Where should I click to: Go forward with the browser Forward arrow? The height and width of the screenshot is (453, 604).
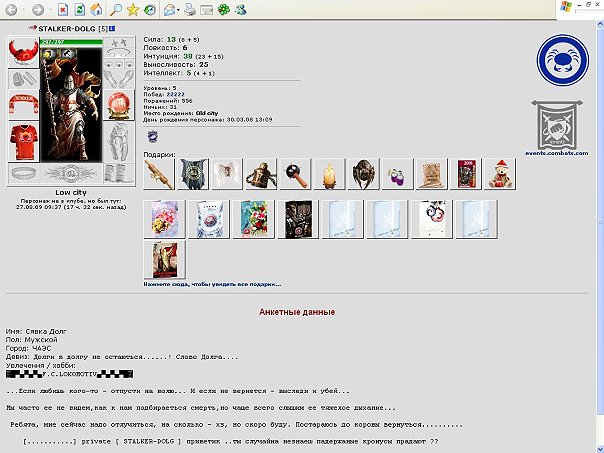coord(38,10)
